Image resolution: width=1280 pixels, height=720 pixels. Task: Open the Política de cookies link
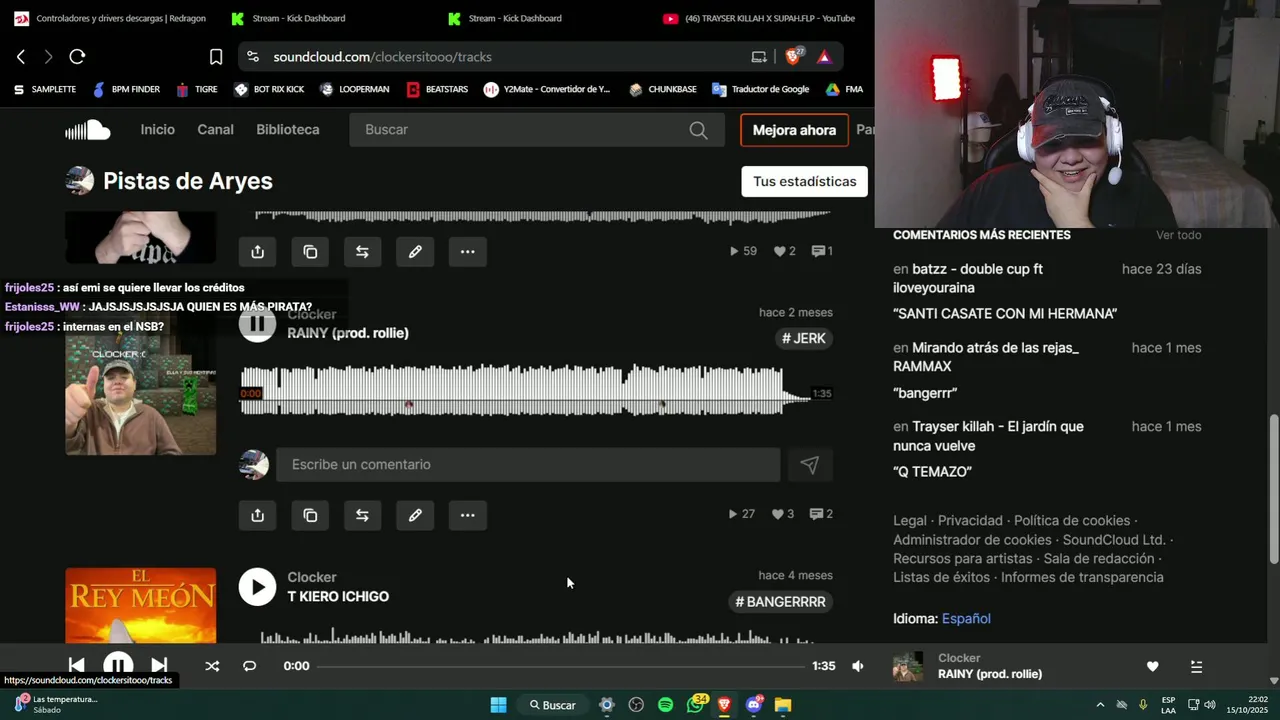tap(1072, 521)
